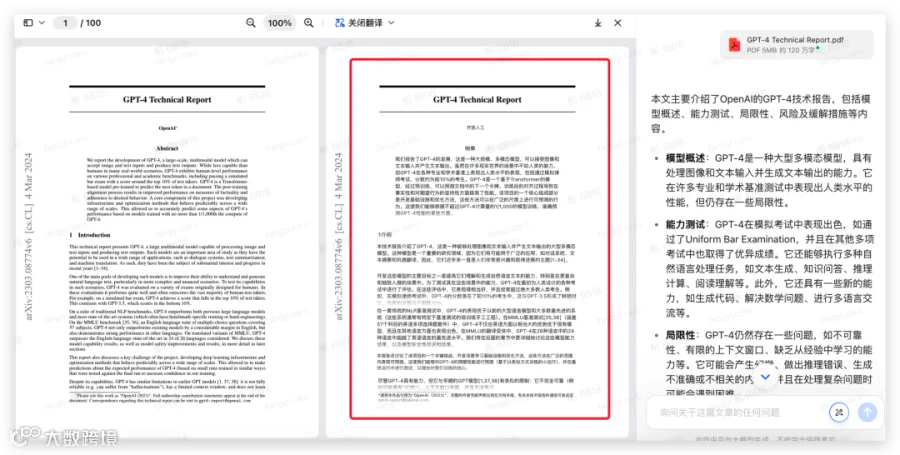Click the '/ 100' total pages text
Viewport: 900px width, 455px height.
pyautogui.click(x=91, y=23)
